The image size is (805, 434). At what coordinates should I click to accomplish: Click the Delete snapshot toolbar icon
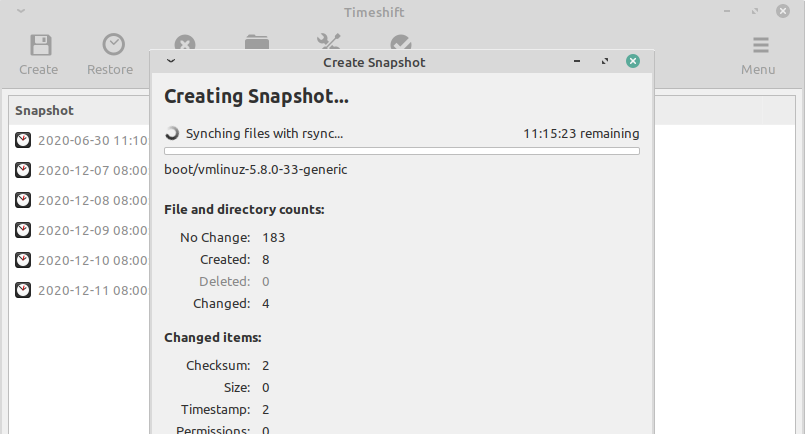(185, 43)
